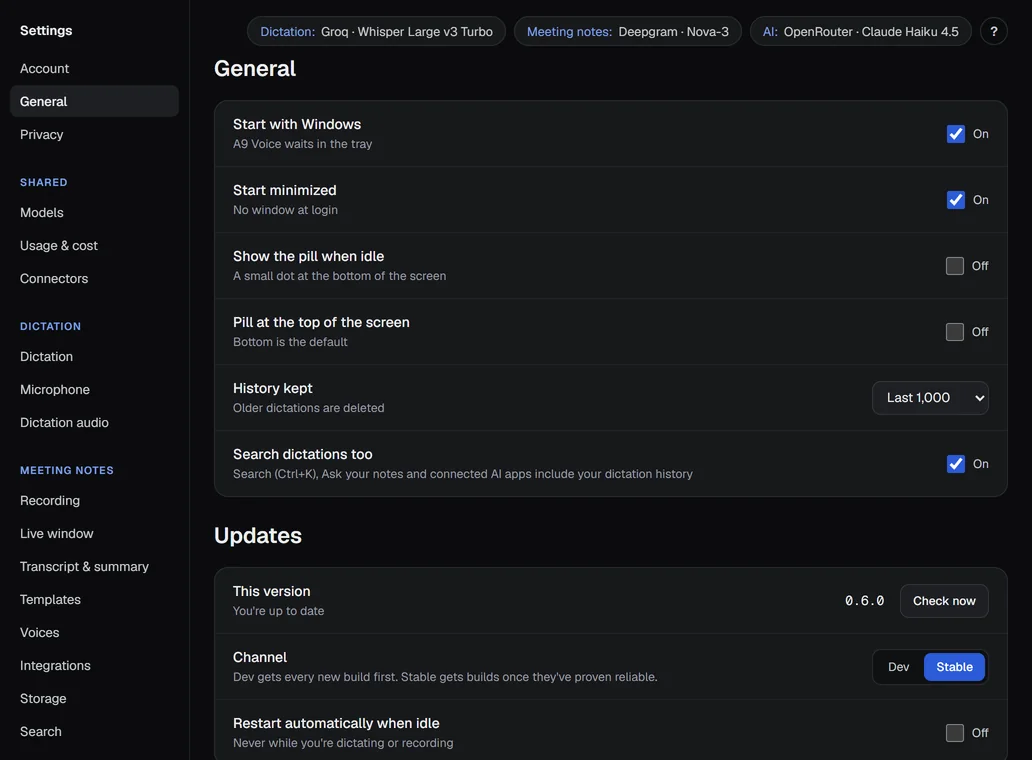Click the History kept label
The height and width of the screenshot is (760, 1032).
[x=272, y=388]
